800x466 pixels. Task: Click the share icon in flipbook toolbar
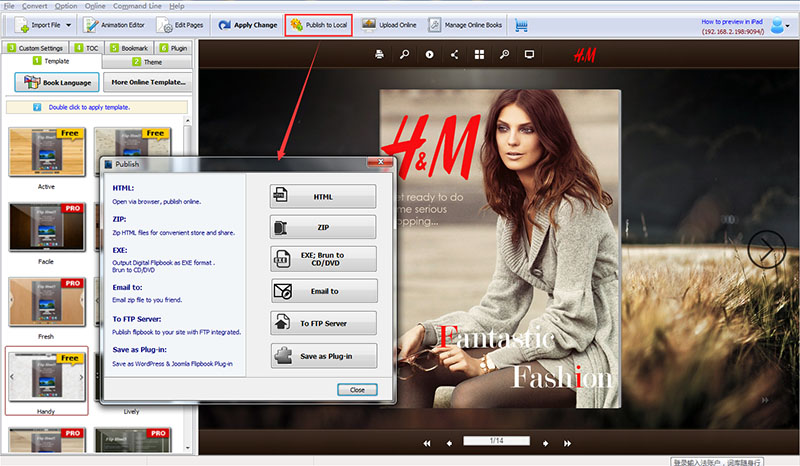point(454,54)
